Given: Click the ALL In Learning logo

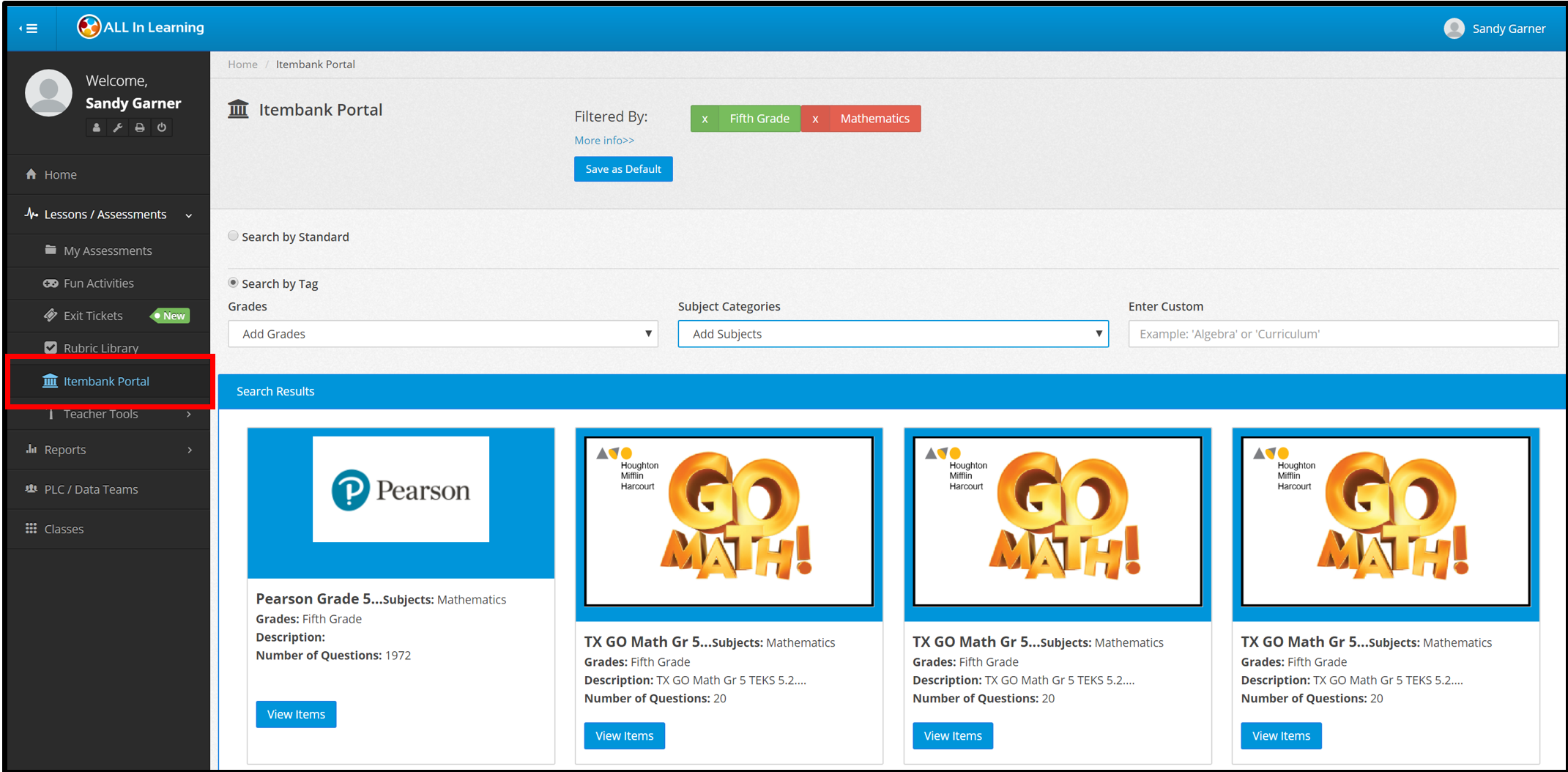Looking at the screenshot, I should [x=141, y=28].
